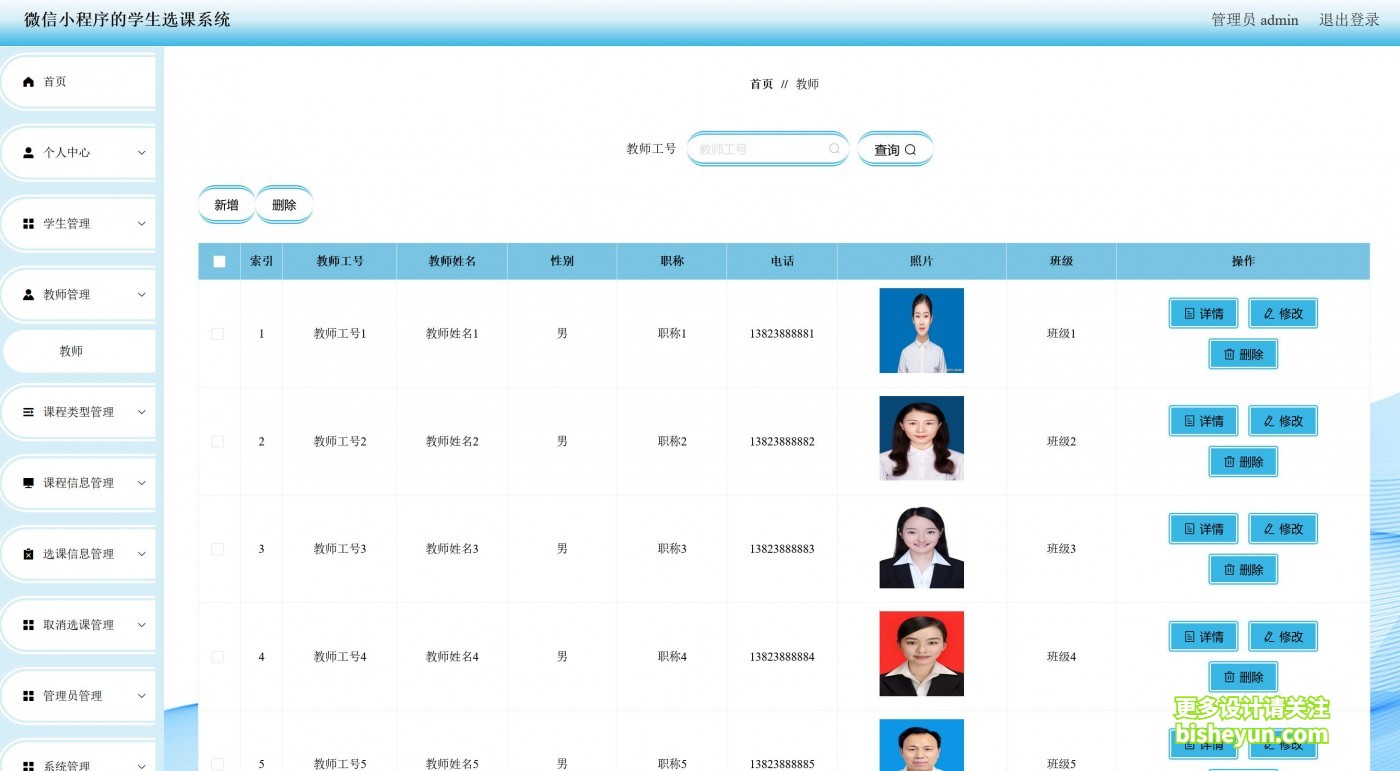Click the grid icon beside 取消选课管理
Viewport: 1400px width, 771px height.
point(28,625)
